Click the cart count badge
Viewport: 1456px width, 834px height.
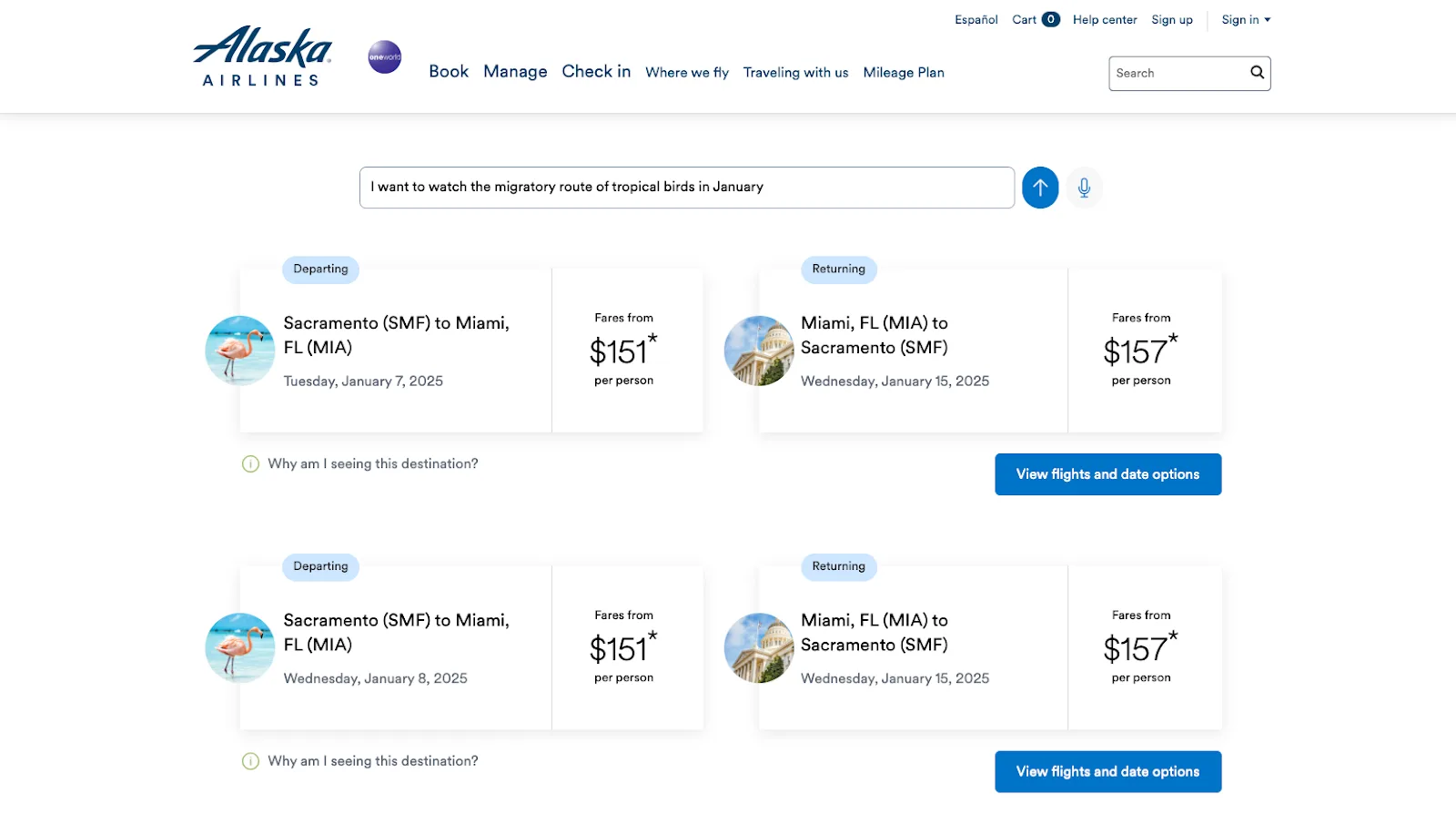1050,19
